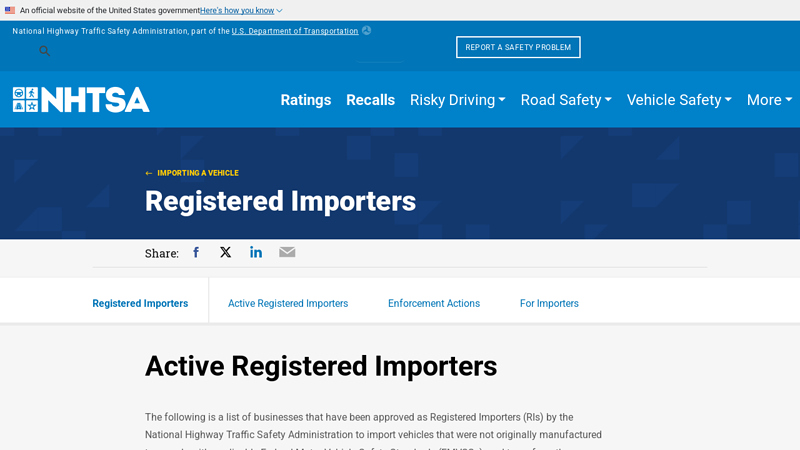800x450 pixels.
Task: Click the 'Share:' label
Action: pos(162,254)
